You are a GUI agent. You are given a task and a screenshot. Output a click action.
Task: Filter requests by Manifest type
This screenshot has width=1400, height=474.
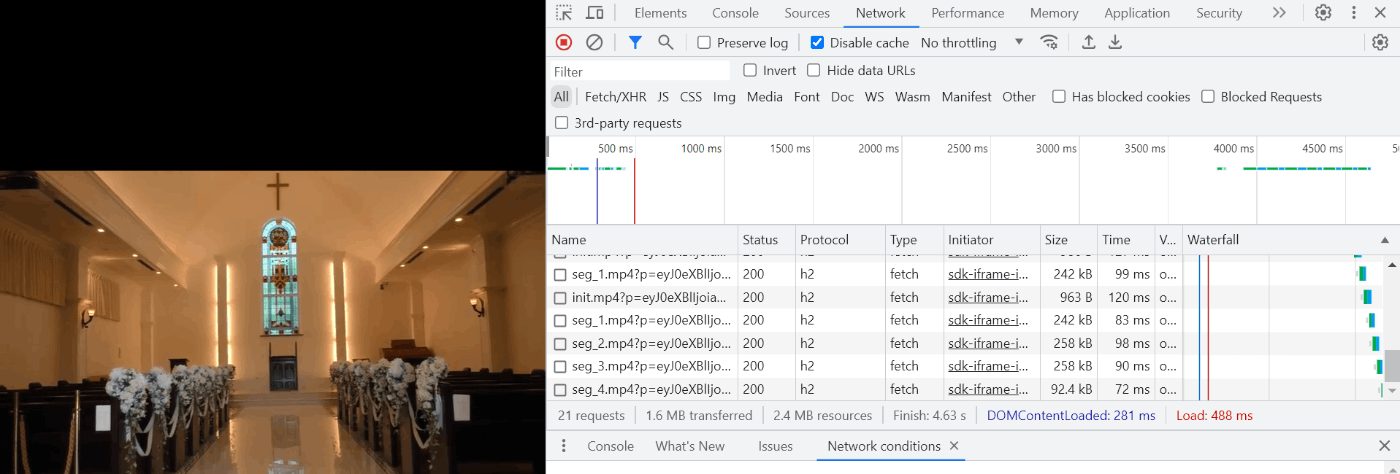tap(966, 97)
